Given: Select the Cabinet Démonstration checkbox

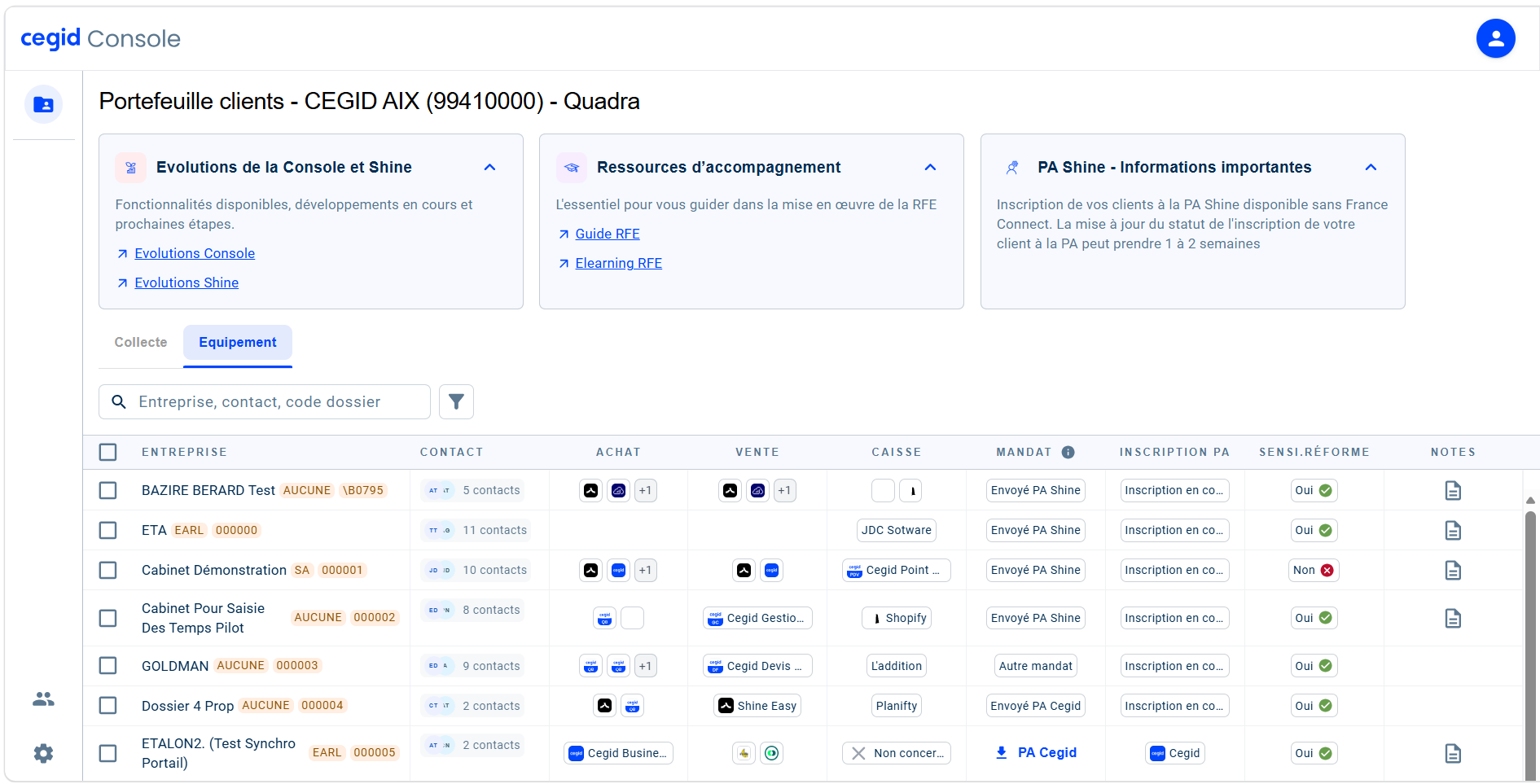Looking at the screenshot, I should pos(107,570).
